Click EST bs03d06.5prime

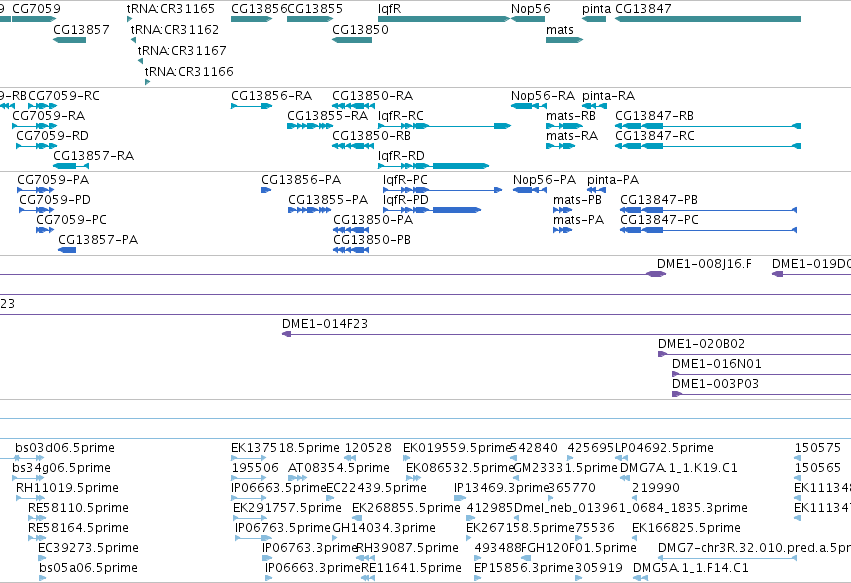point(65,448)
